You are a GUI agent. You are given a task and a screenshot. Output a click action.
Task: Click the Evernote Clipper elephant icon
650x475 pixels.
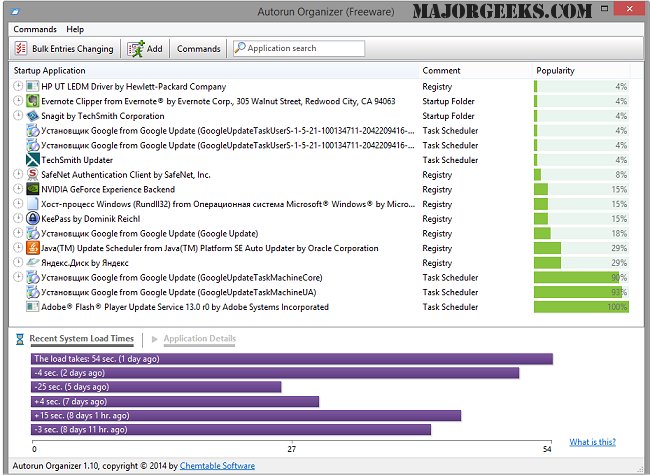pos(32,101)
